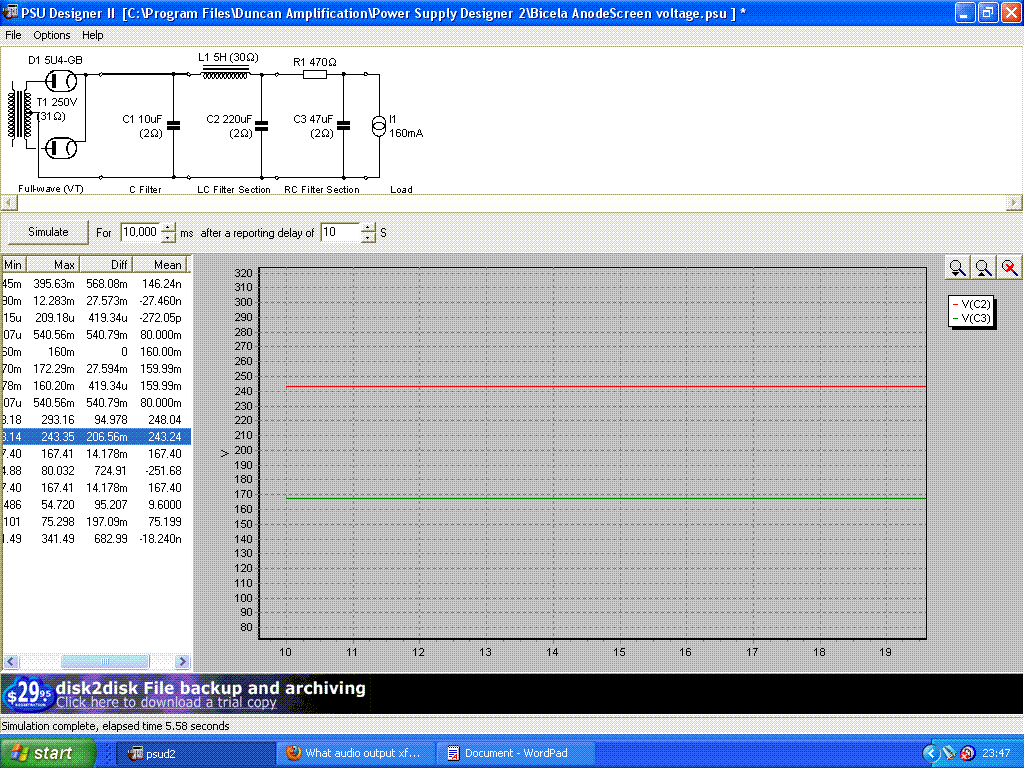Click the green V(C3) trace on graph
This screenshot has width=1024, height=768.
606,499
